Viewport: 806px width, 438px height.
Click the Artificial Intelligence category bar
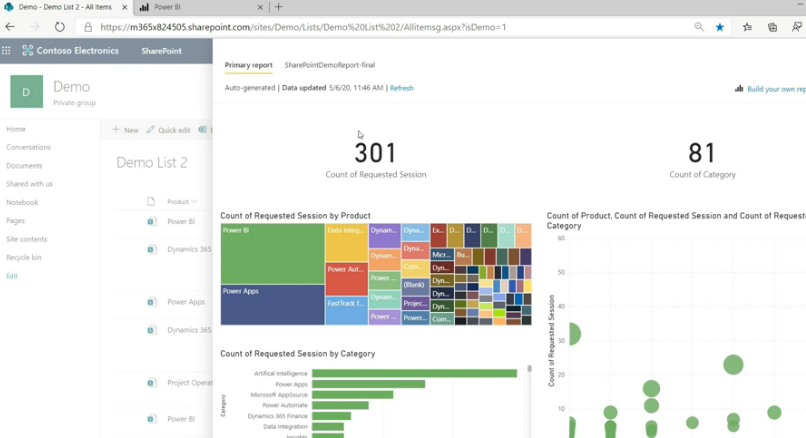click(414, 373)
